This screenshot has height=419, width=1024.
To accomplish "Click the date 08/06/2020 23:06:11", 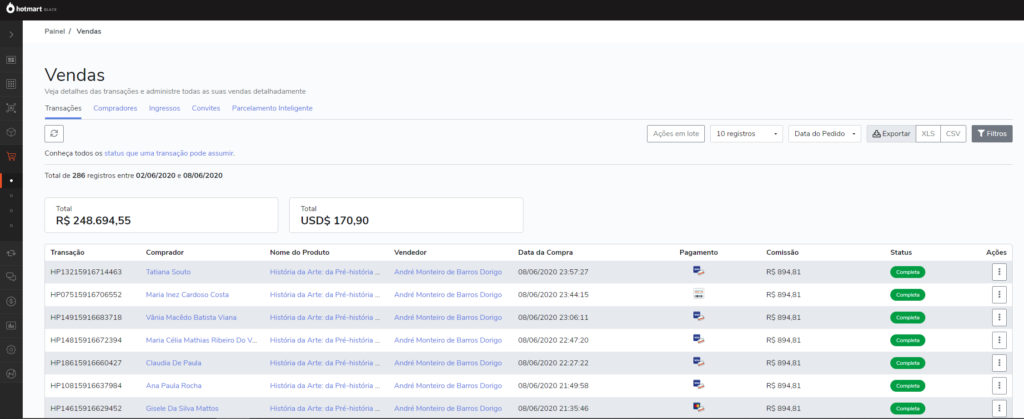I will (x=553, y=317).
